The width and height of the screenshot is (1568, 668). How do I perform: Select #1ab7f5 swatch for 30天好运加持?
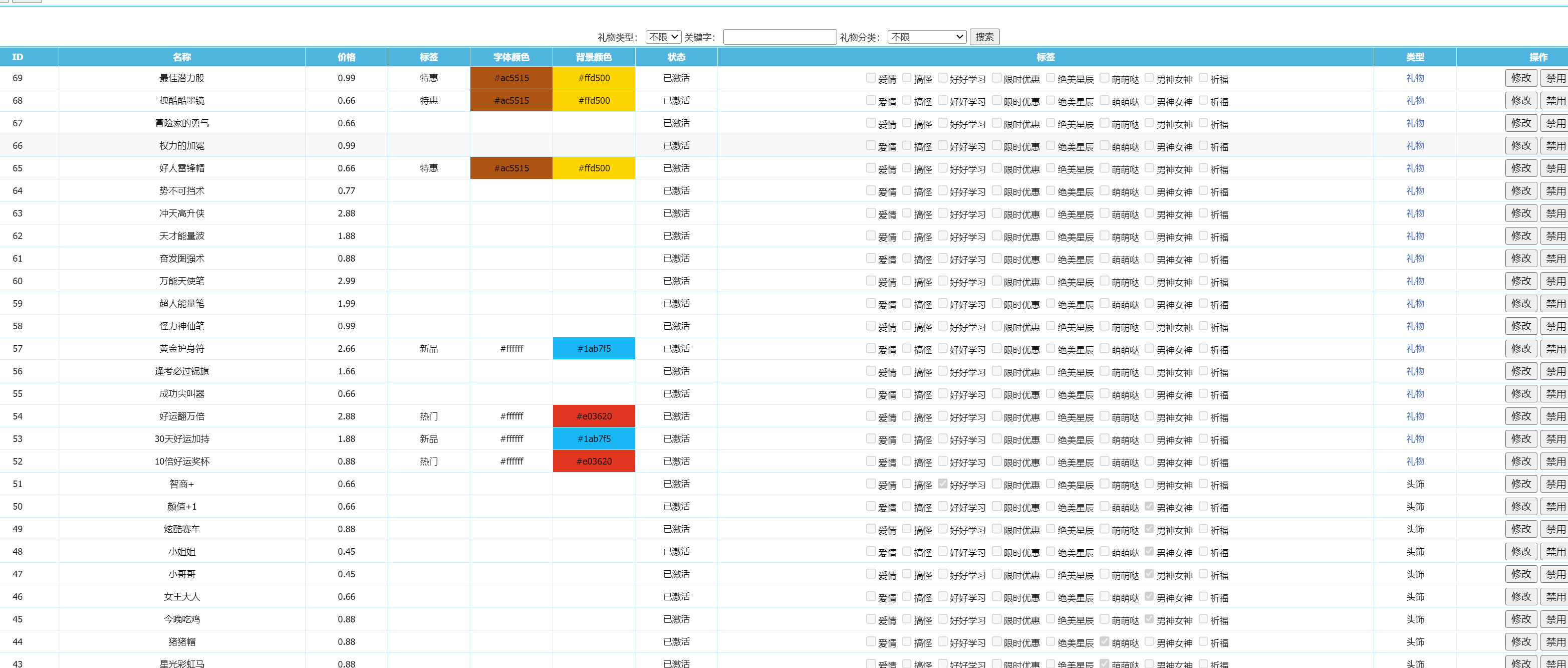594,438
